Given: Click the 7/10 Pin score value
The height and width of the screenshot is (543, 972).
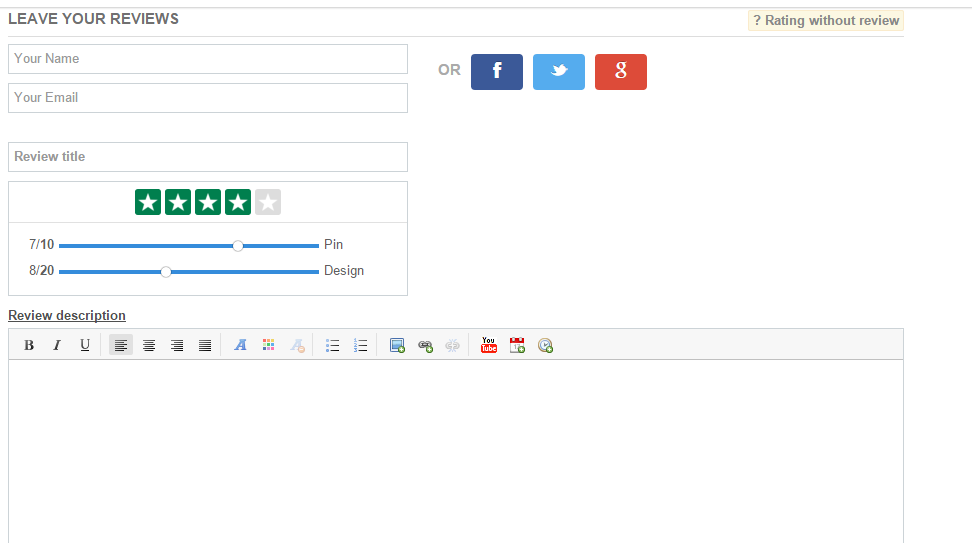Looking at the screenshot, I should [42, 245].
